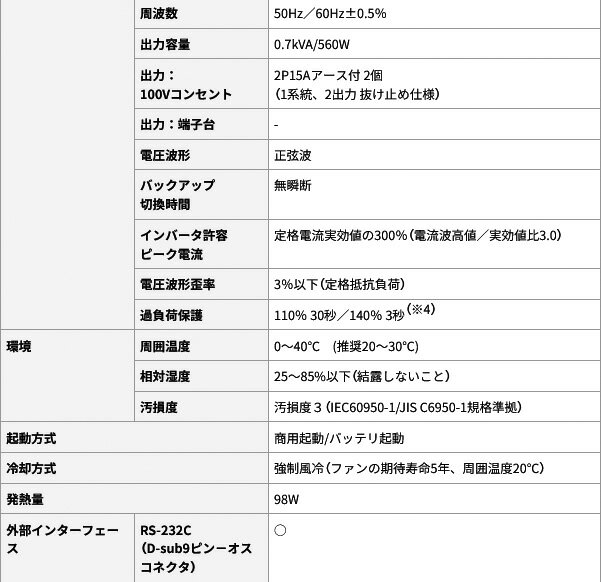Click the 無瞬断 value text
Image resolution: width=601 pixels, height=582 pixels.
click(x=292, y=186)
